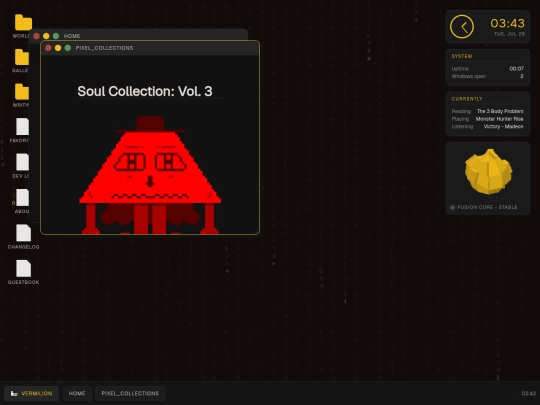This screenshot has height=405, width=540.
Task: Click the 'Soul Collection: Vol. 3' heading
Action: (145, 91)
